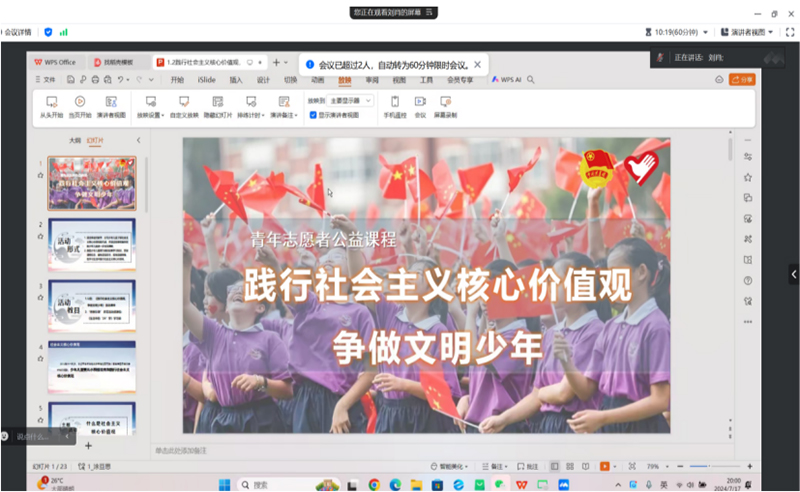This screenshot has height=492, width=800.
Task: Dismiss the 60分钟限时会议 notification
Action: click(x=477, y=65)
